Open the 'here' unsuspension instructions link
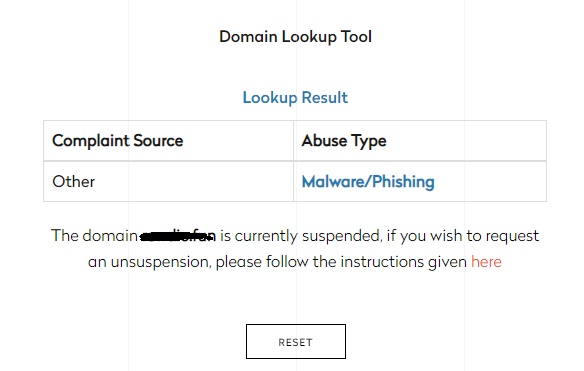Viewport: 584px width, 371px height. tap(486, 261)
